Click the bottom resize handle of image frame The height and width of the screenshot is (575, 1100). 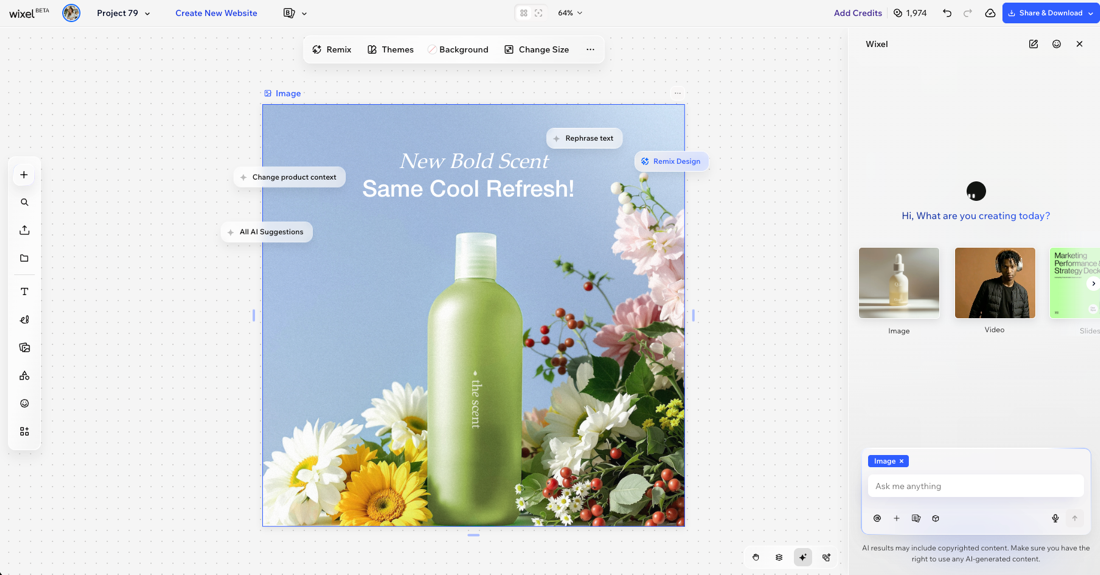point(474,535)
